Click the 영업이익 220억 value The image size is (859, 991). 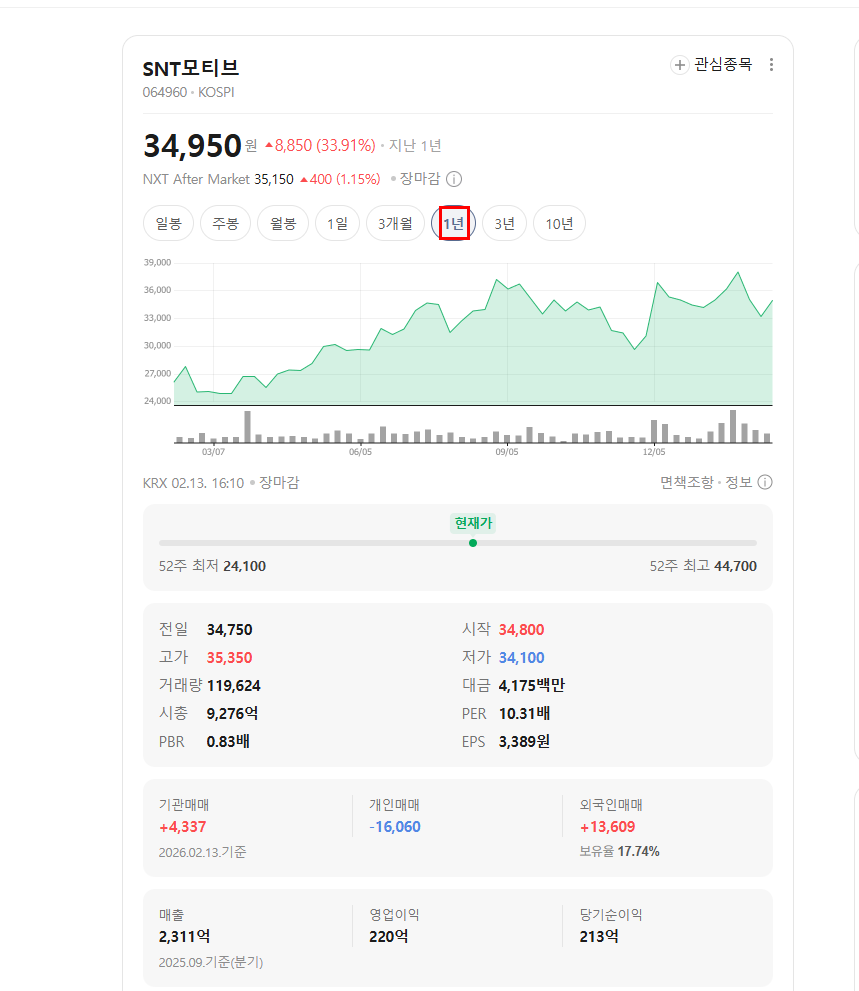tap(389, 937)
